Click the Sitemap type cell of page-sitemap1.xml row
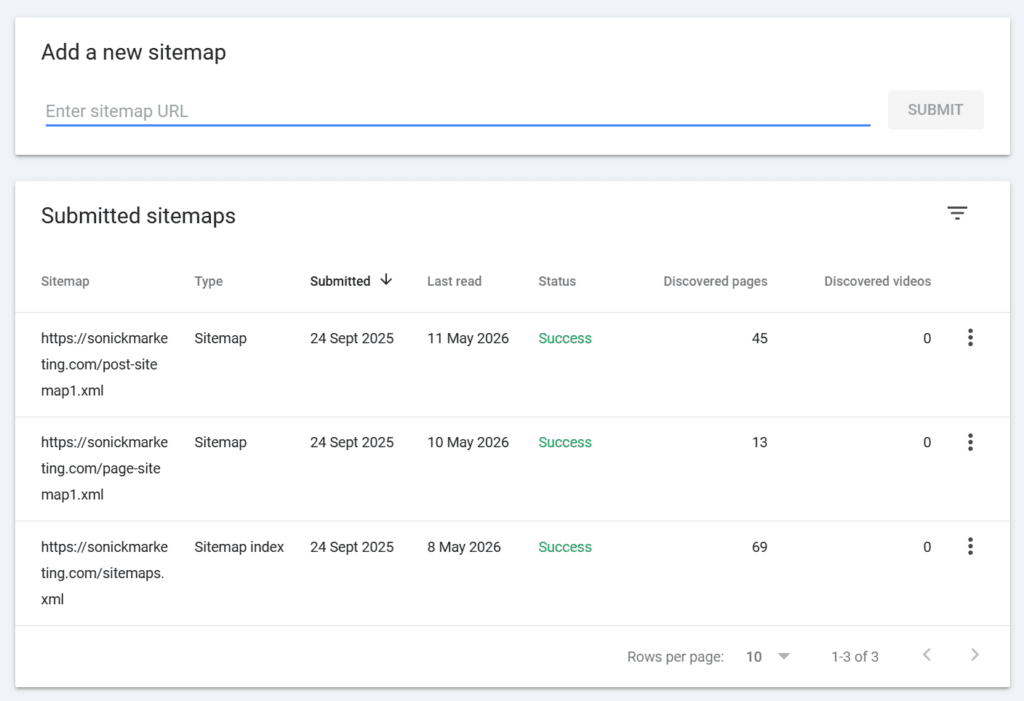This screenshot has height=701, width=1024. [221, 442]
